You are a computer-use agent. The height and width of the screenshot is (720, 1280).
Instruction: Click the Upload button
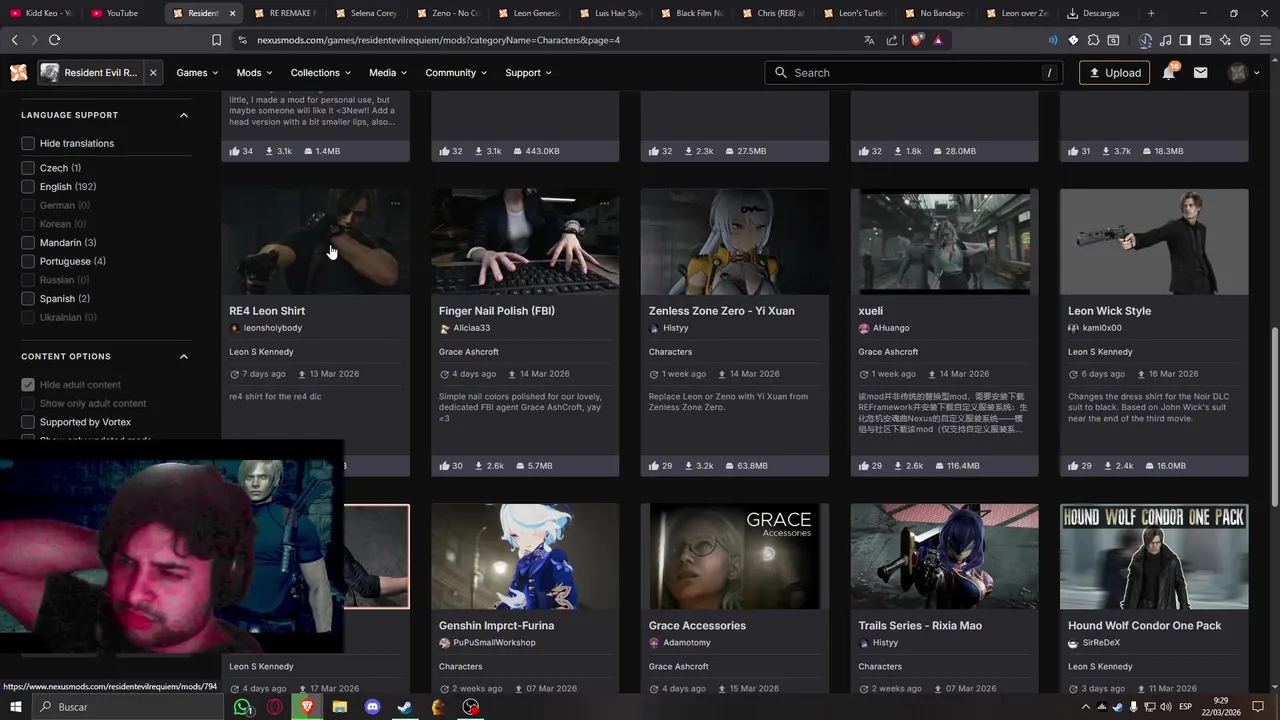[x=1114, y=73]
